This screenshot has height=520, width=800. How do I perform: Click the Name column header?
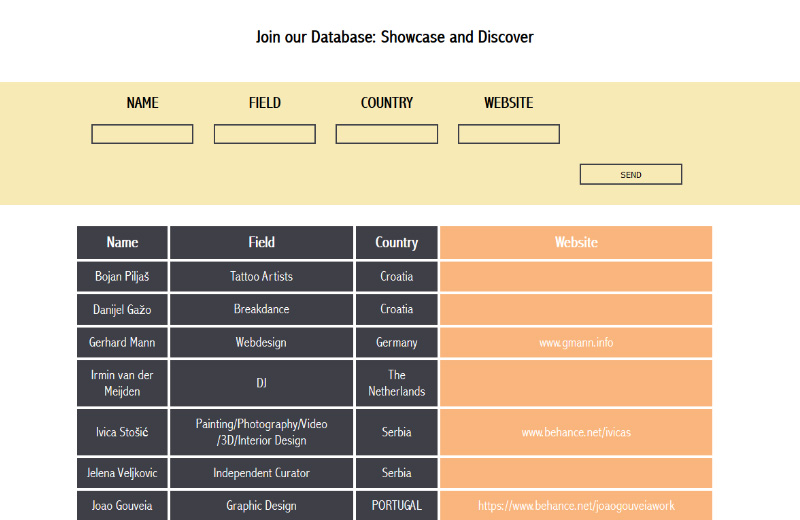click(x=122, y=242)
